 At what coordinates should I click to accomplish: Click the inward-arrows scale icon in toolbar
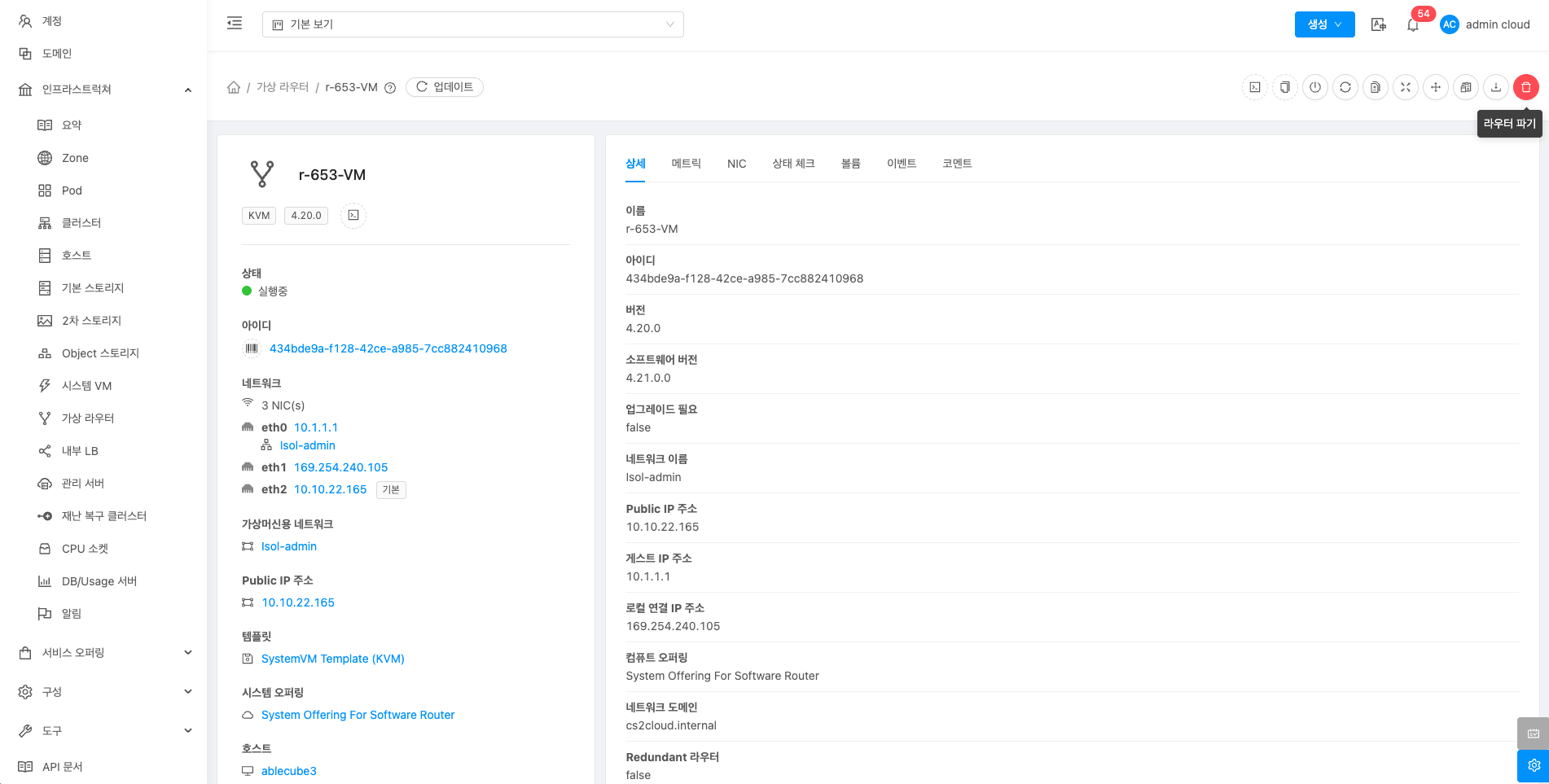point(1406,87)
